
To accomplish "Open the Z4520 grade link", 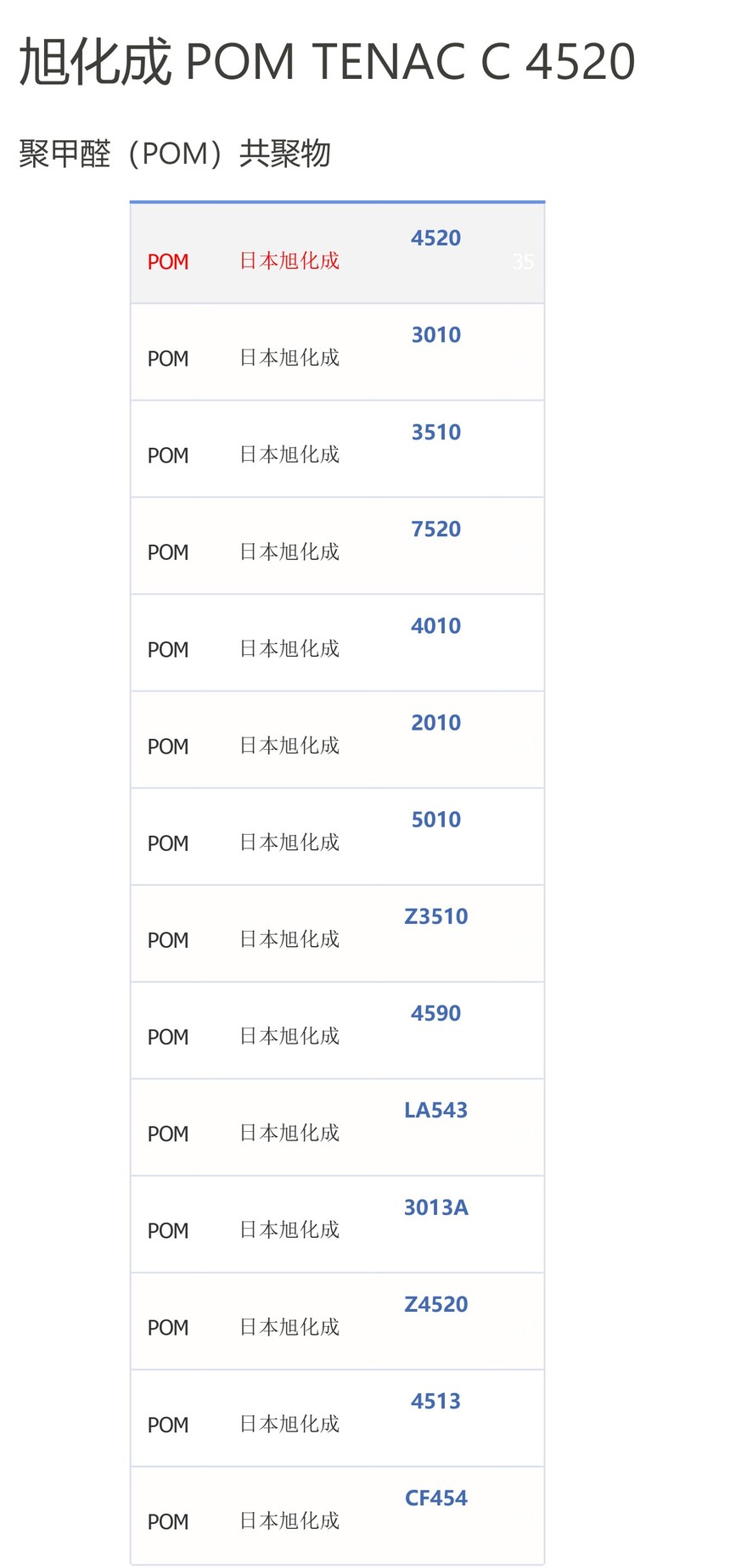I will (435, 1304).
